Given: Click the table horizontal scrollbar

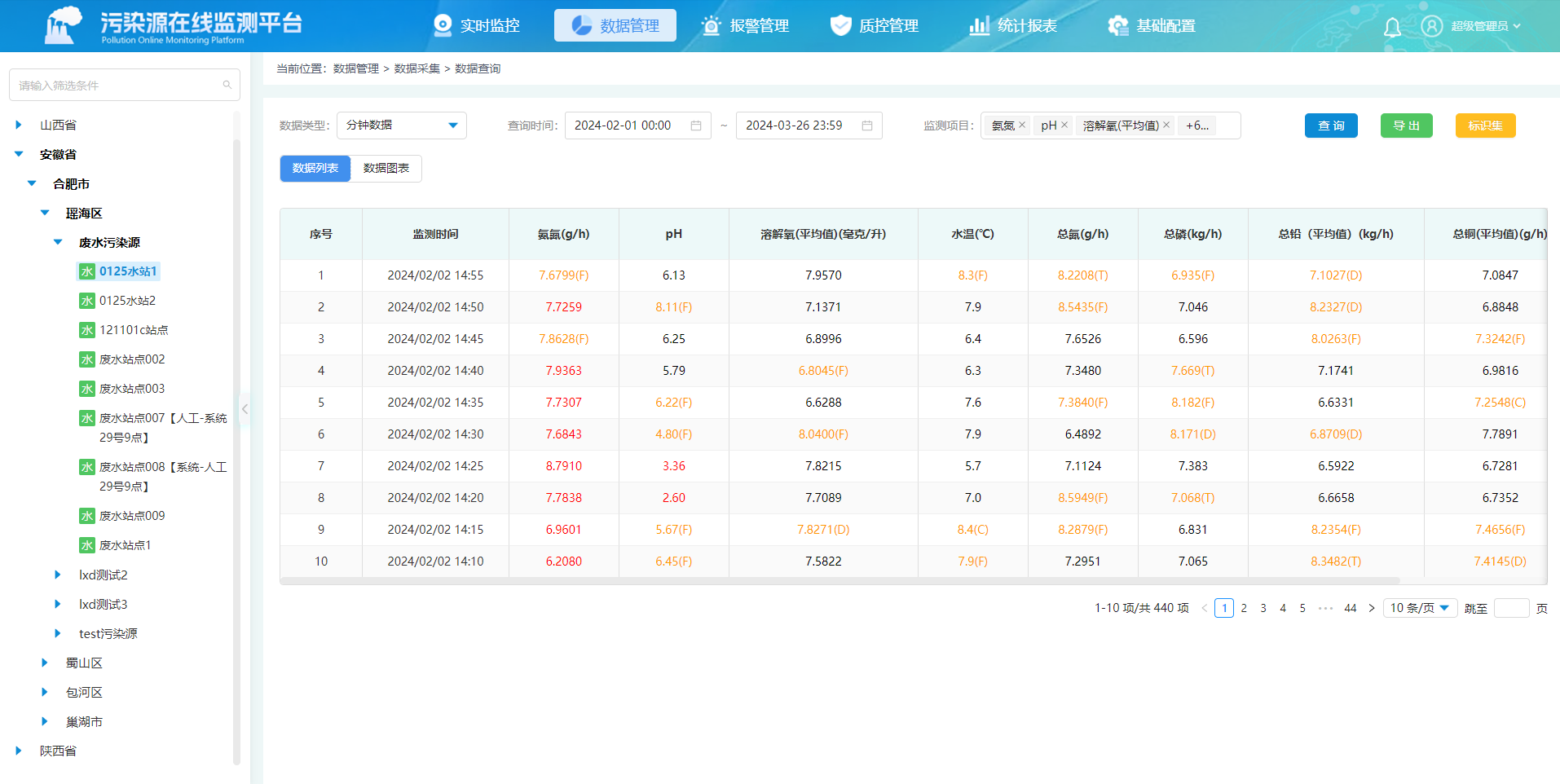Looking at the screenshot, I should [839, 581].
